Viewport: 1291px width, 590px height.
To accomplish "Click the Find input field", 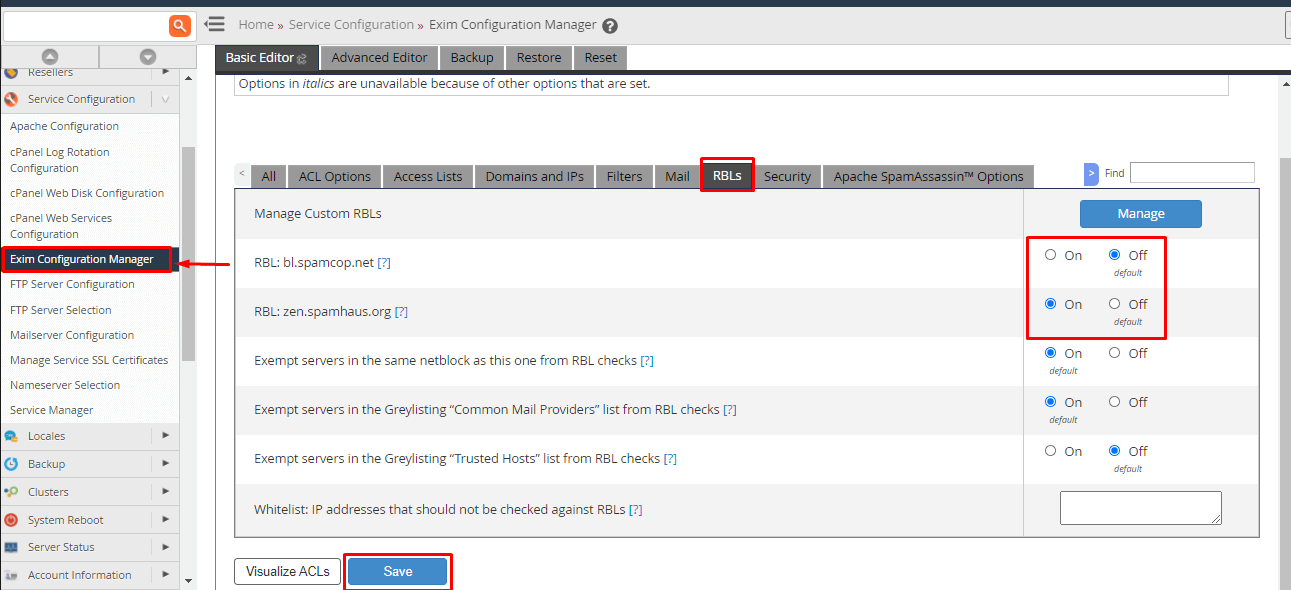I will 1192,173.
